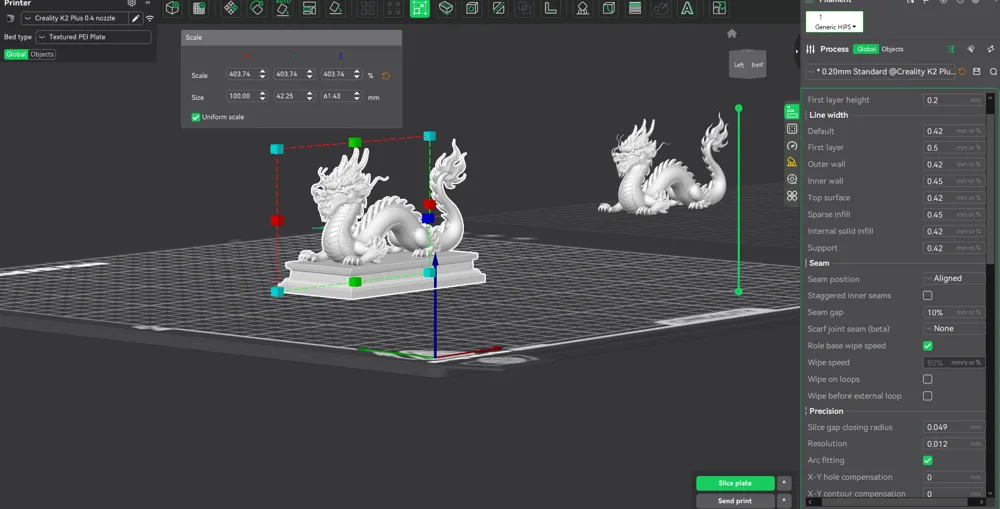Open the Support settings side tab icon
The height and width of the screenshot is (509, 1000).
[x=792, y=162]
